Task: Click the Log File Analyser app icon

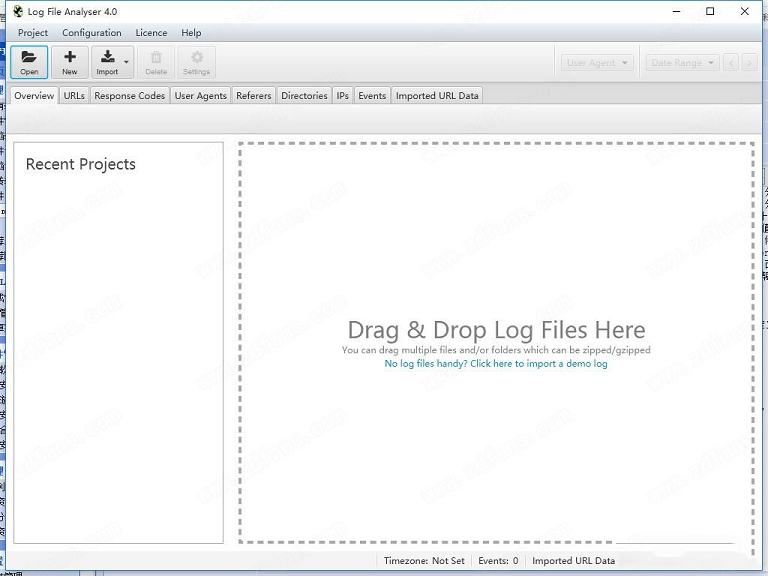Action: coord(17,12)
